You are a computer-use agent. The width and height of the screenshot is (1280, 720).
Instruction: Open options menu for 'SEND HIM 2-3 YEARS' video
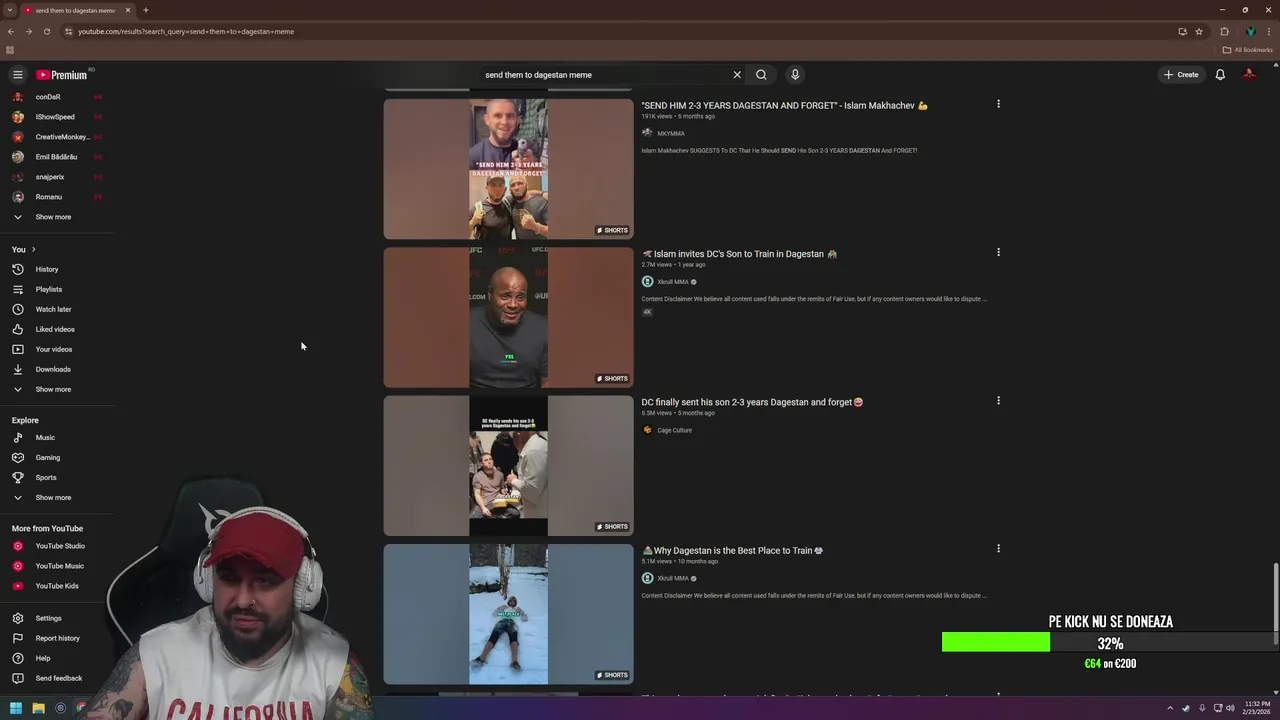coord(998,104)
